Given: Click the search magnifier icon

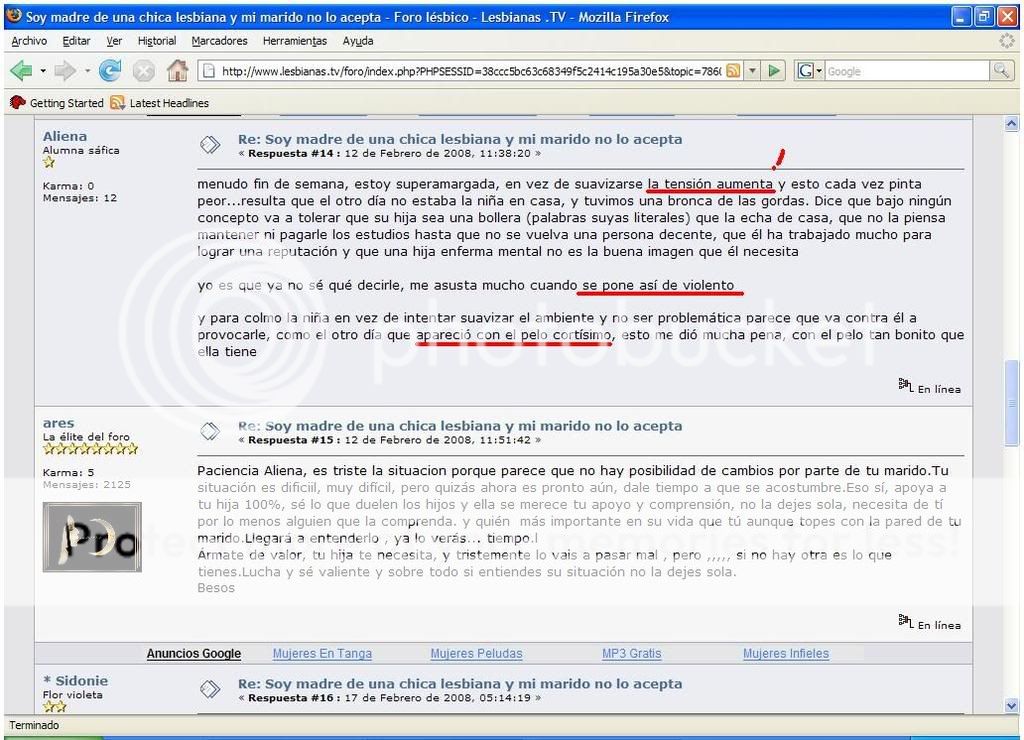Looking at the screenshot, I should pyautogui.click(x=1000, y=71).
